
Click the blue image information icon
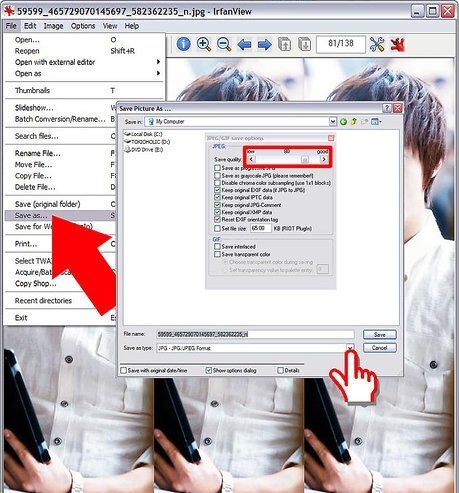click(184, 44)
